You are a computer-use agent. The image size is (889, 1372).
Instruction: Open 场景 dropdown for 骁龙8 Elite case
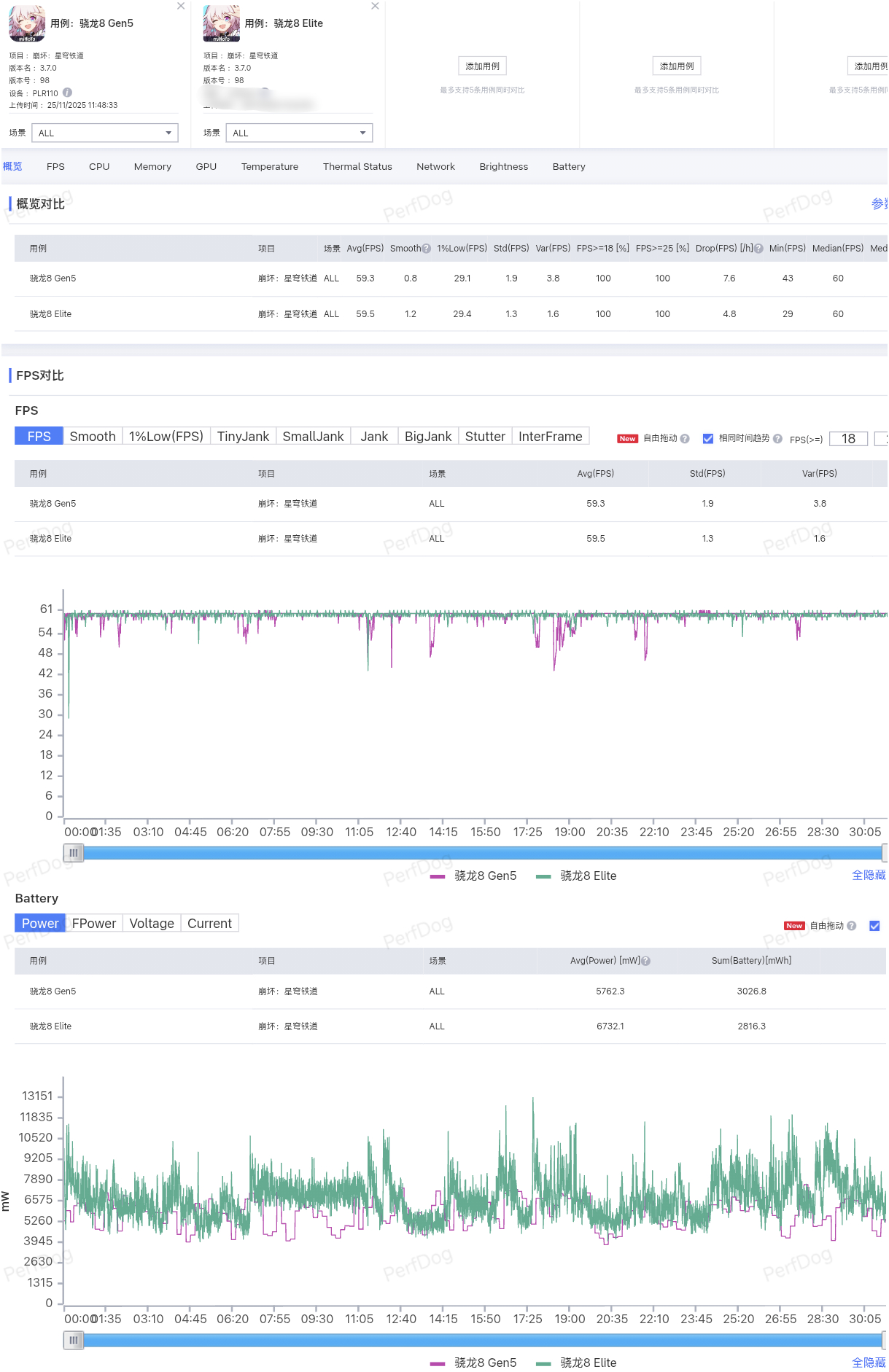click(299, 133)
